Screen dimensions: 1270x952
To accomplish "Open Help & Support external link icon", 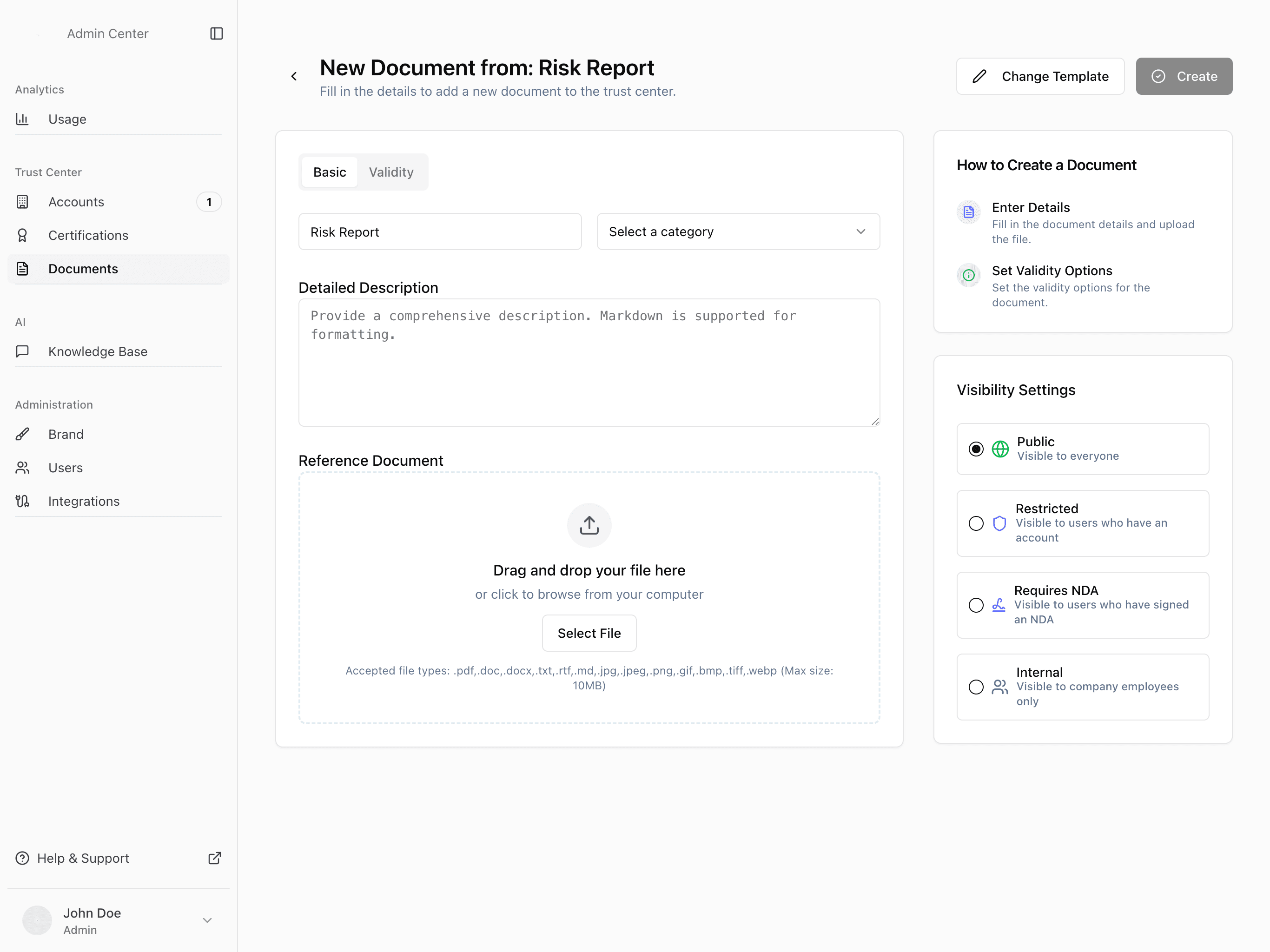I will click(x=214, y=858).
